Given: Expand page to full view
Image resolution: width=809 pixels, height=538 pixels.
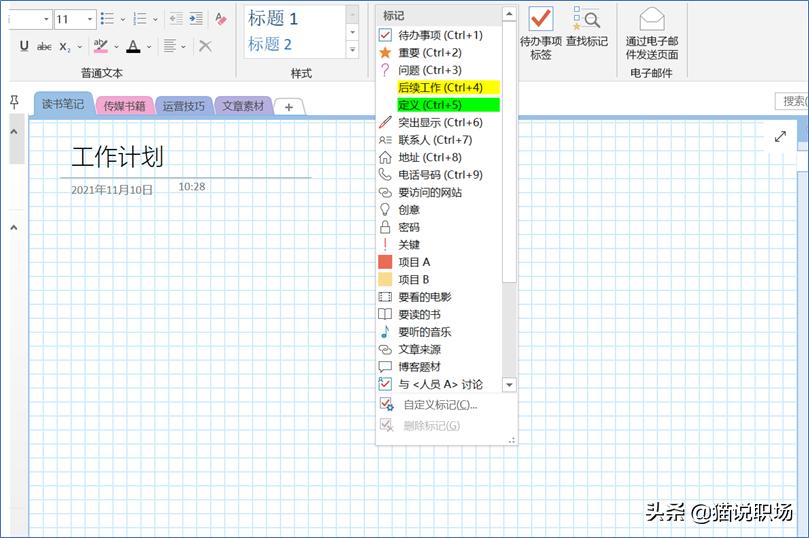Looking at the screenshot, I should (x=780, y=137).
